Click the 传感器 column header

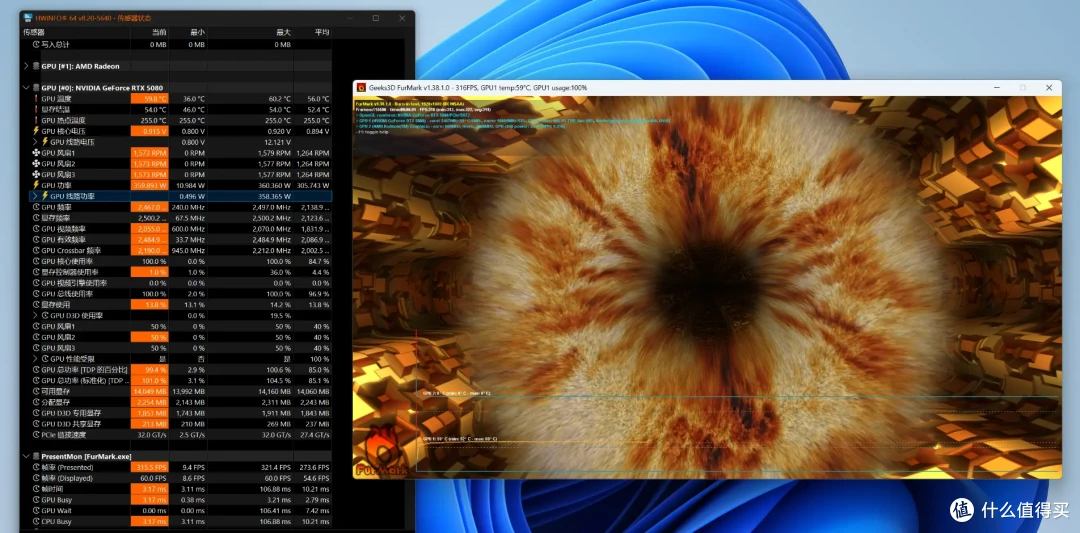(x=34, y=32)
